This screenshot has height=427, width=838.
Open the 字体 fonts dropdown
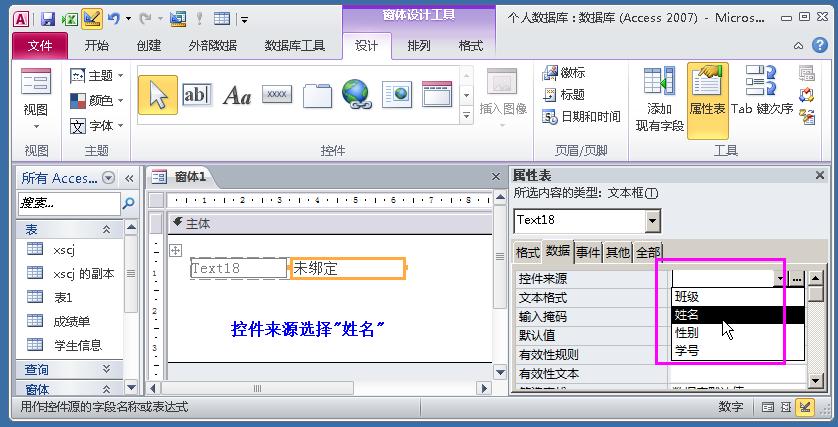pos(97,126)
